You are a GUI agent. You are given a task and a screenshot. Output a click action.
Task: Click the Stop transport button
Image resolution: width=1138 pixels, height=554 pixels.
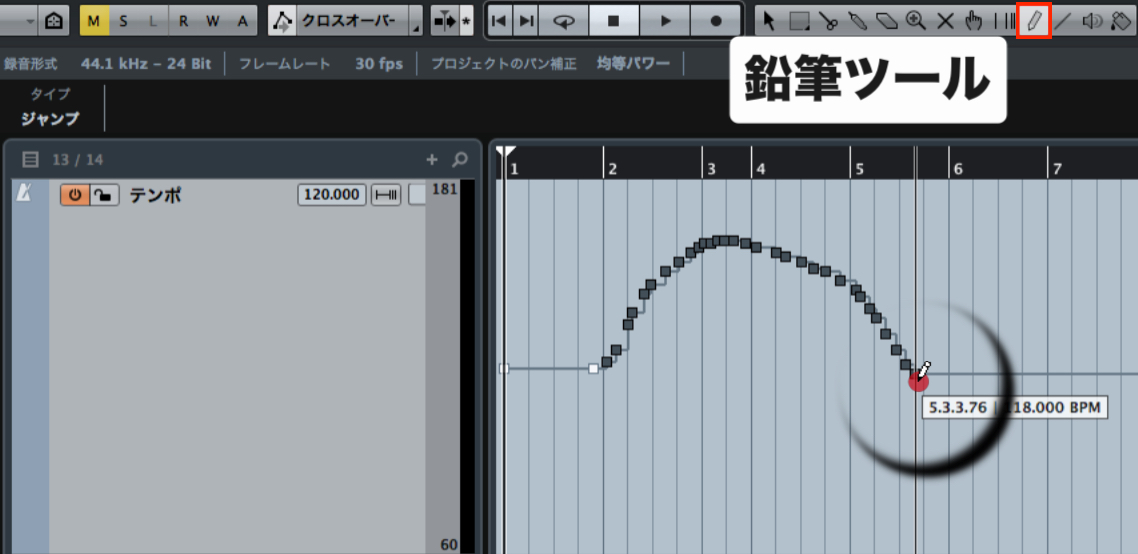614,21
